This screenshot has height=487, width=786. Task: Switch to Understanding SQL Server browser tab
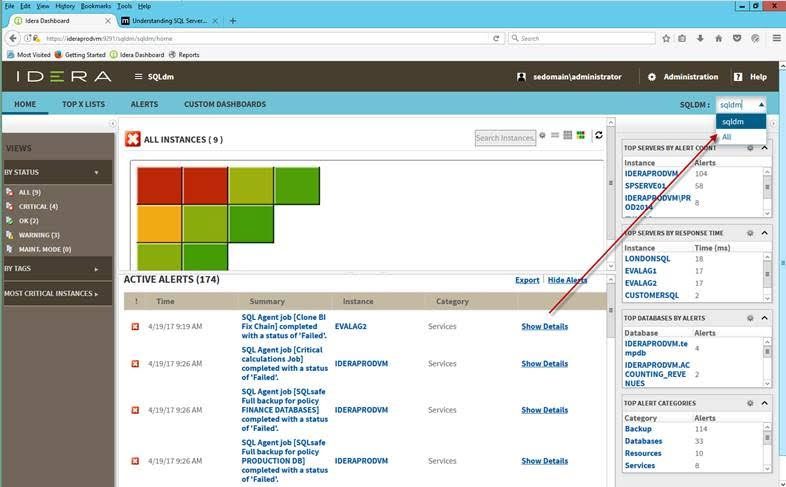point(169,21)
